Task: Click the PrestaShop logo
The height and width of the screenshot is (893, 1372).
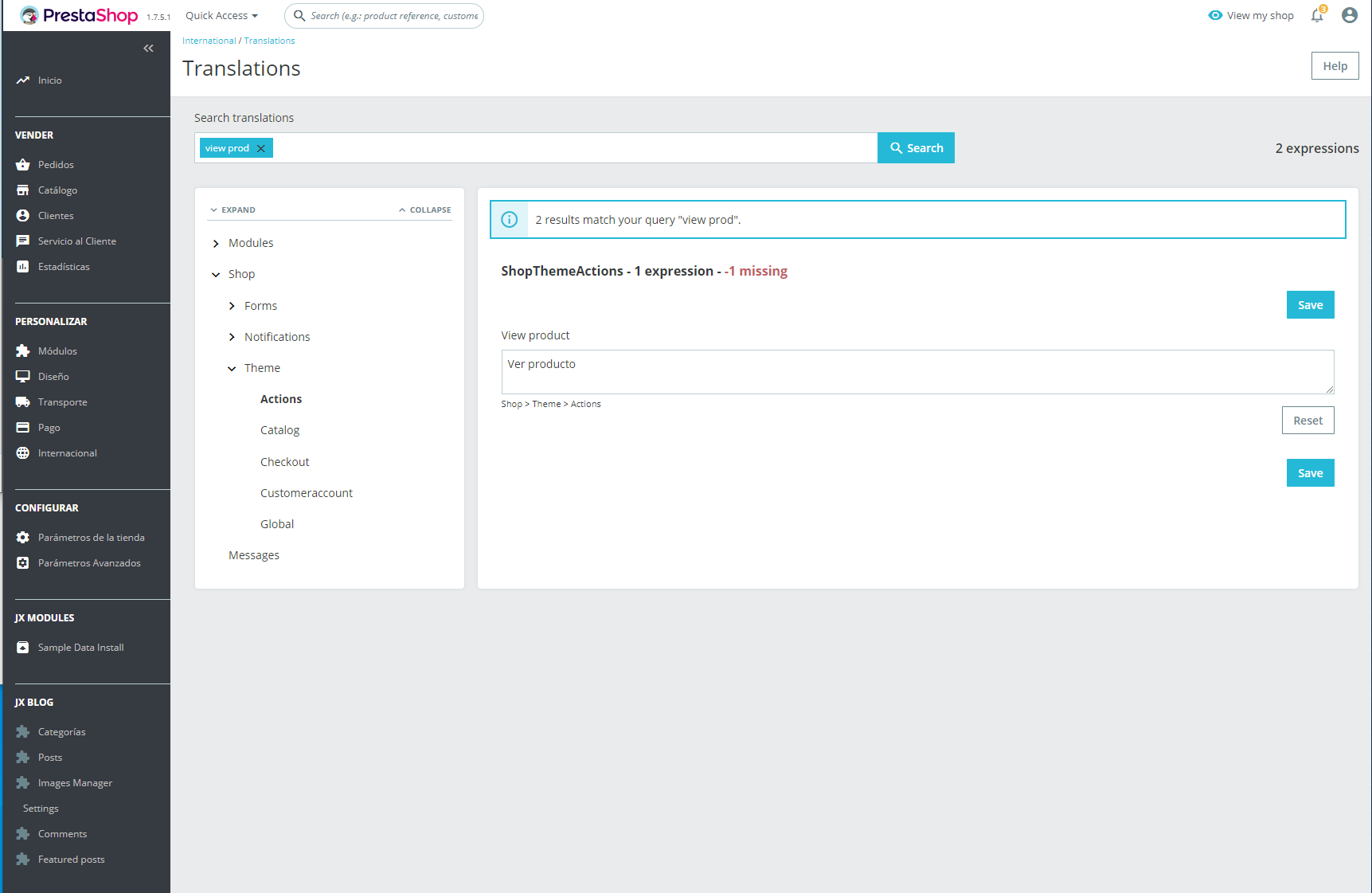Action: click(79, 16)
